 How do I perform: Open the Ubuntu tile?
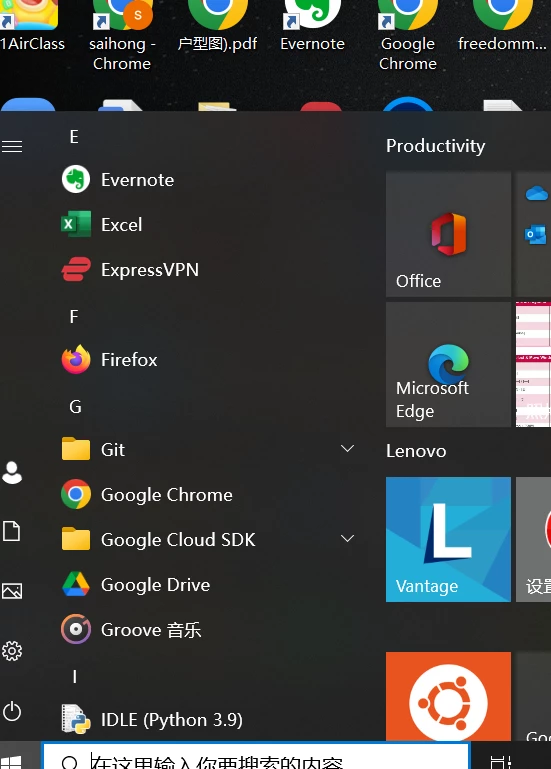448,696
